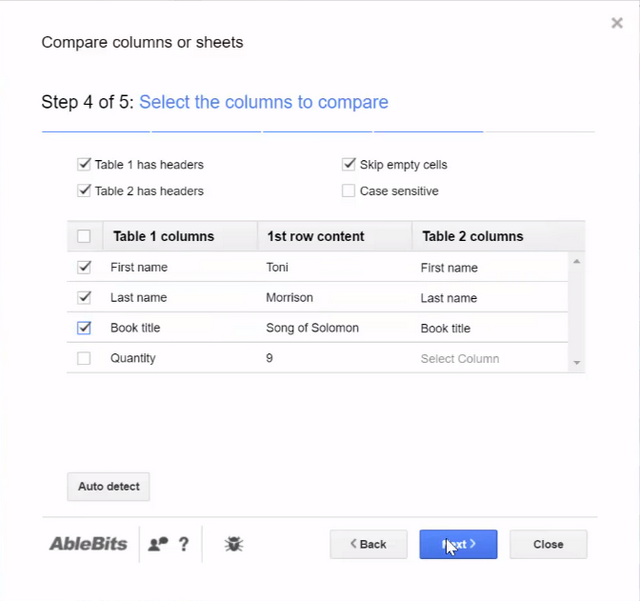The height and width of the screenshot is (601, 640).
Task: Click the Auto detect button
Action: click(109, 486)
